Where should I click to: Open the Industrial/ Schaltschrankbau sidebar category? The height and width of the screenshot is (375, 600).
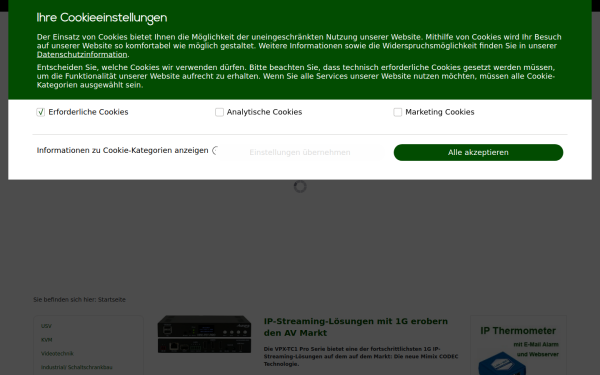(77, 367)
